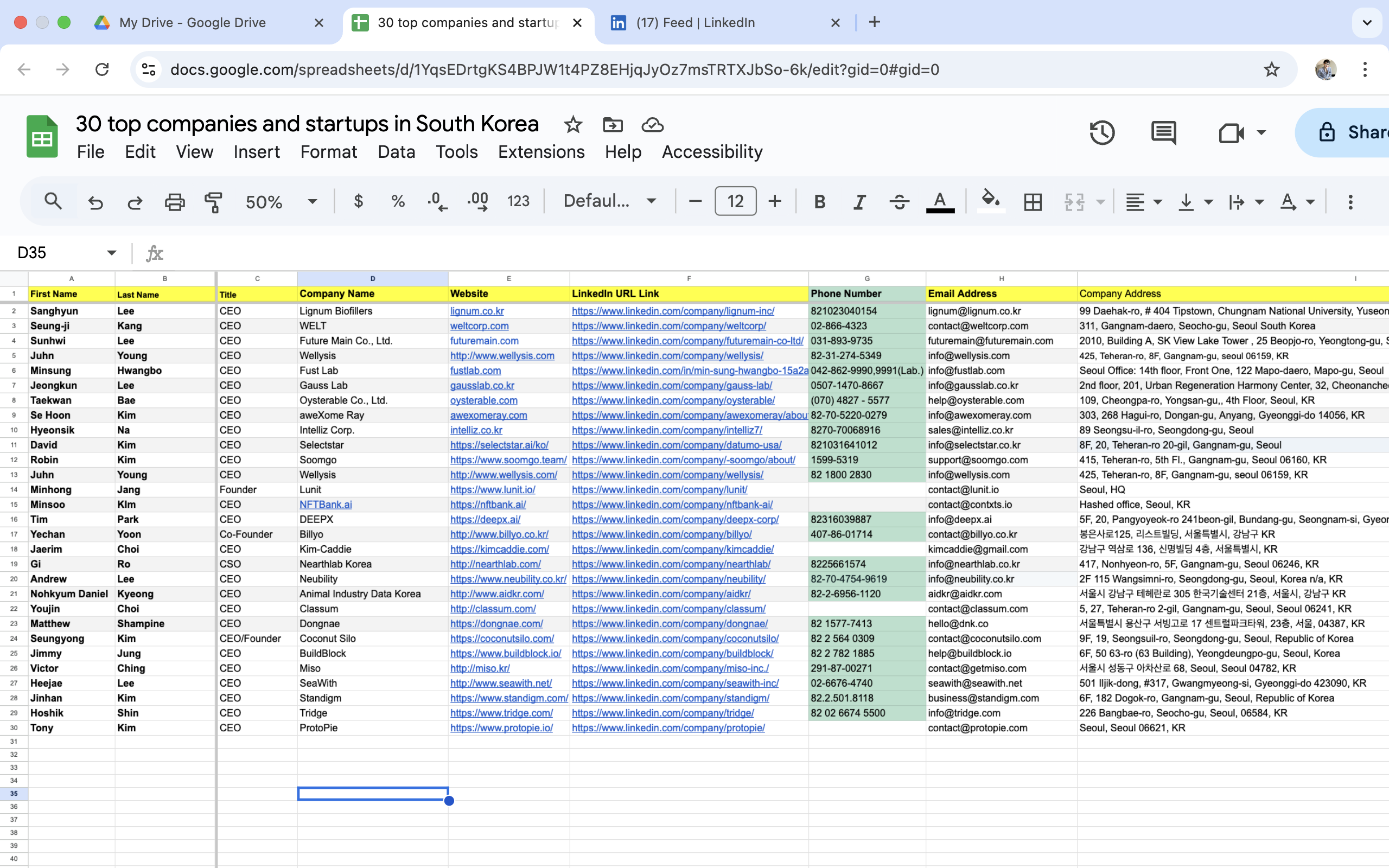The width and height of the screenshot is (1389, 868).
Task: Click the paint format roller icon
Action: pos(214,201)
